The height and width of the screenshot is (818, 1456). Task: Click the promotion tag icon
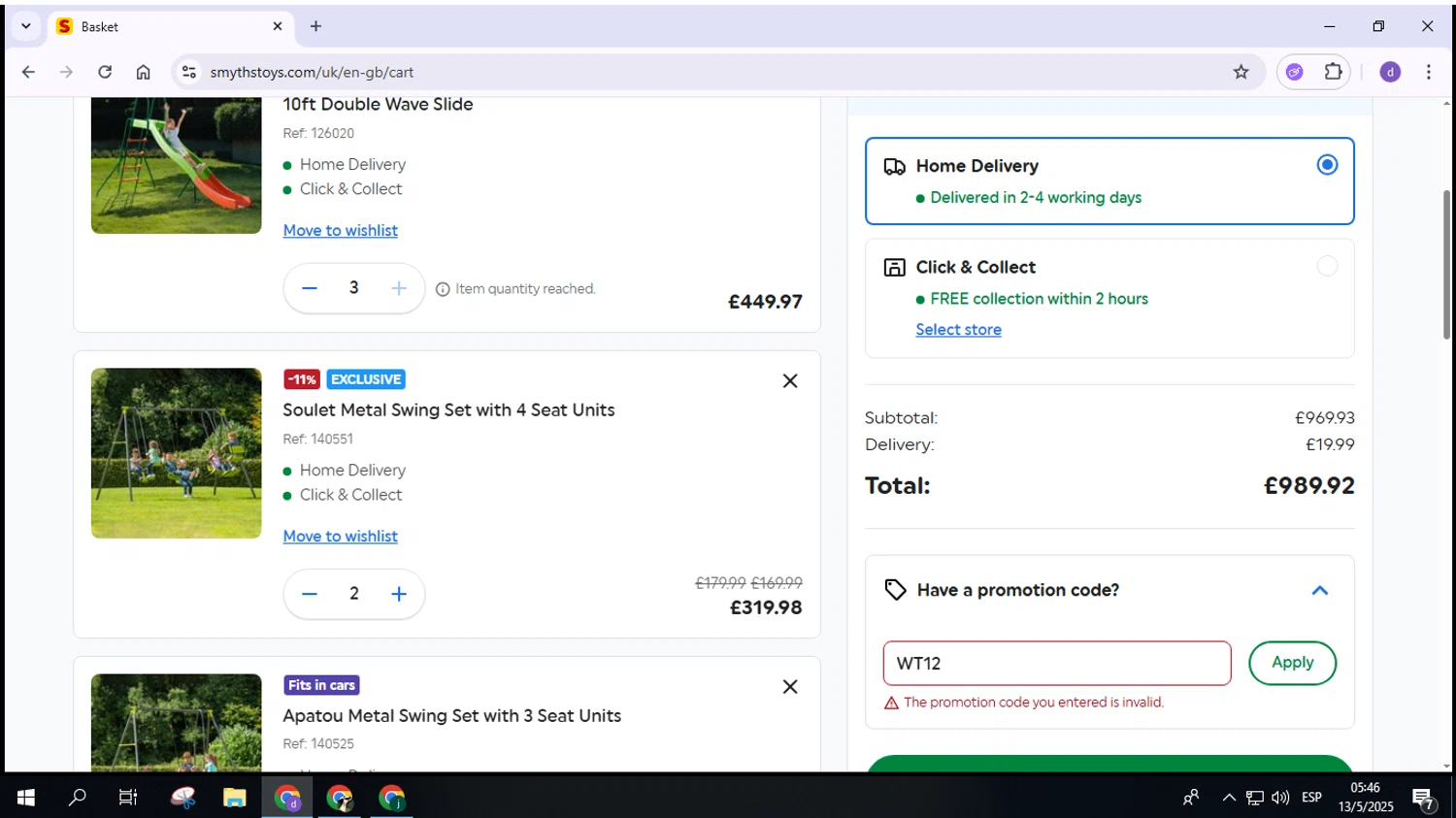[x=895, y=590]
